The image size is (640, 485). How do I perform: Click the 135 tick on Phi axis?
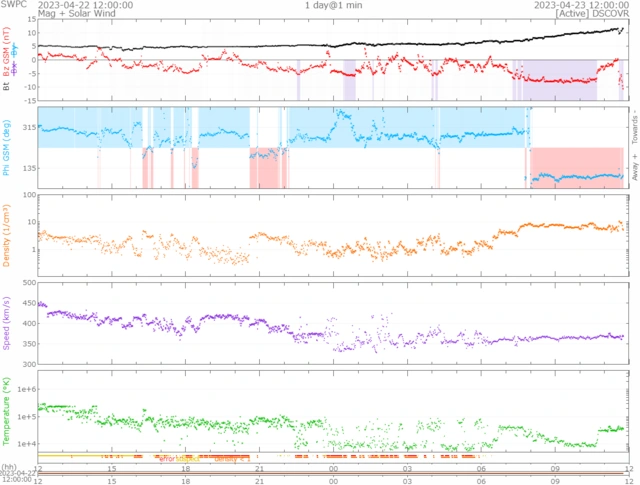point(29,168)
